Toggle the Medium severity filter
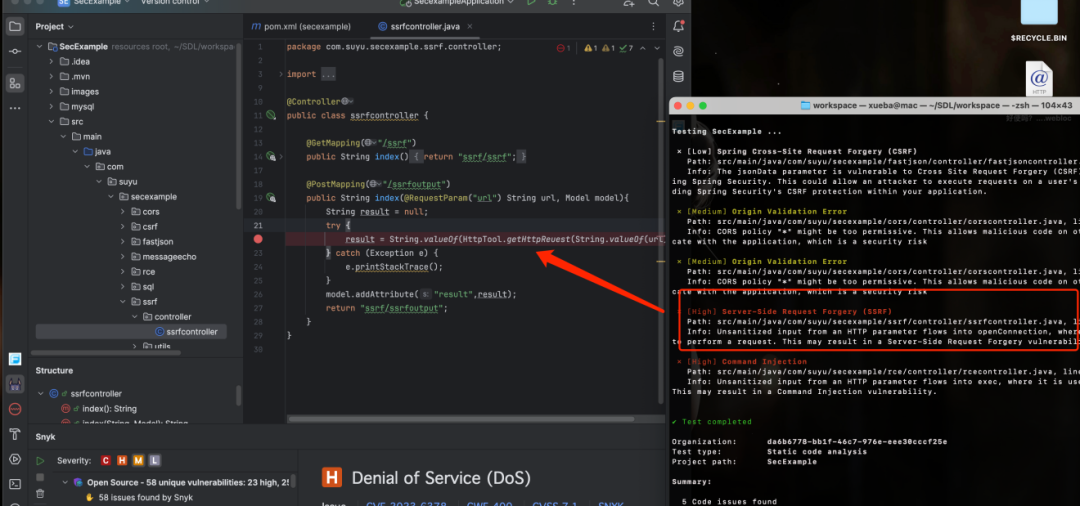The width and height of the screenshot is (1080, 506). [138, 460]
